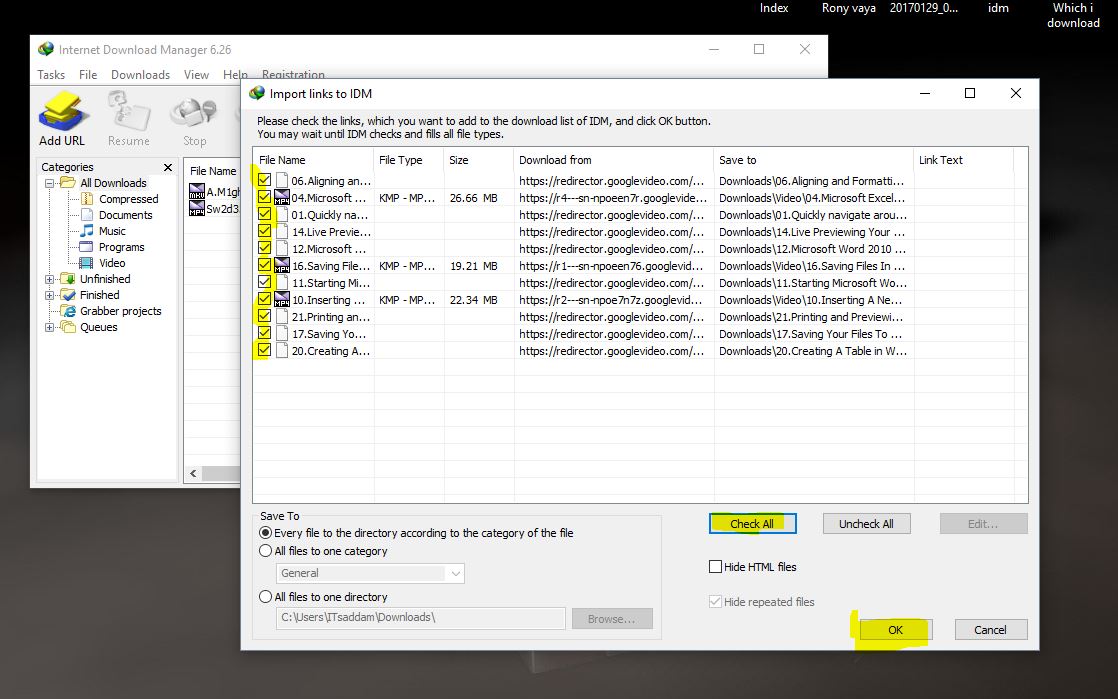Click the MP4 file icon for 16.Saving File

pyautogui.click(x=282, y=265)
